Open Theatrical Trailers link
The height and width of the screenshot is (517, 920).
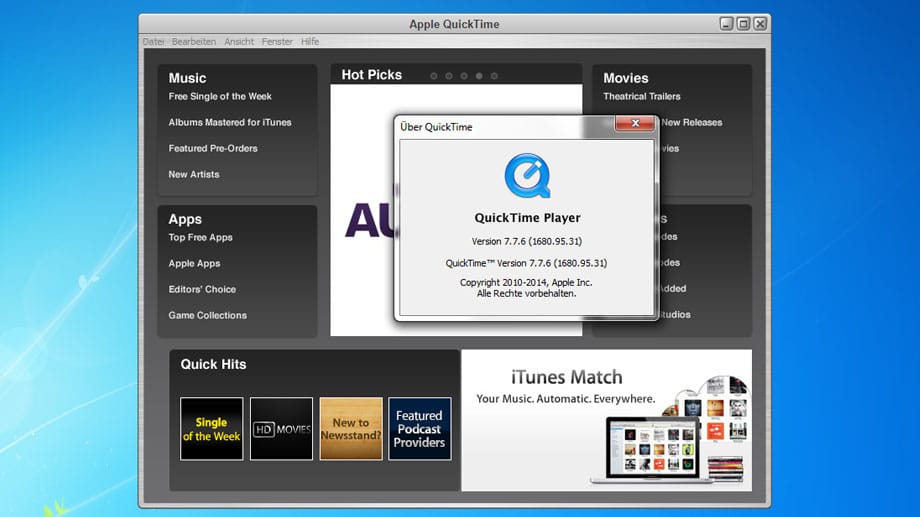pyautogui.click(x=642, y=96)
